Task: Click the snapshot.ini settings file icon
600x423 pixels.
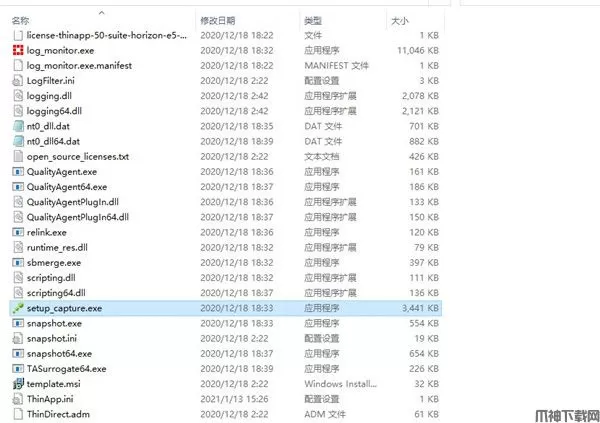Action: (18, 338)
